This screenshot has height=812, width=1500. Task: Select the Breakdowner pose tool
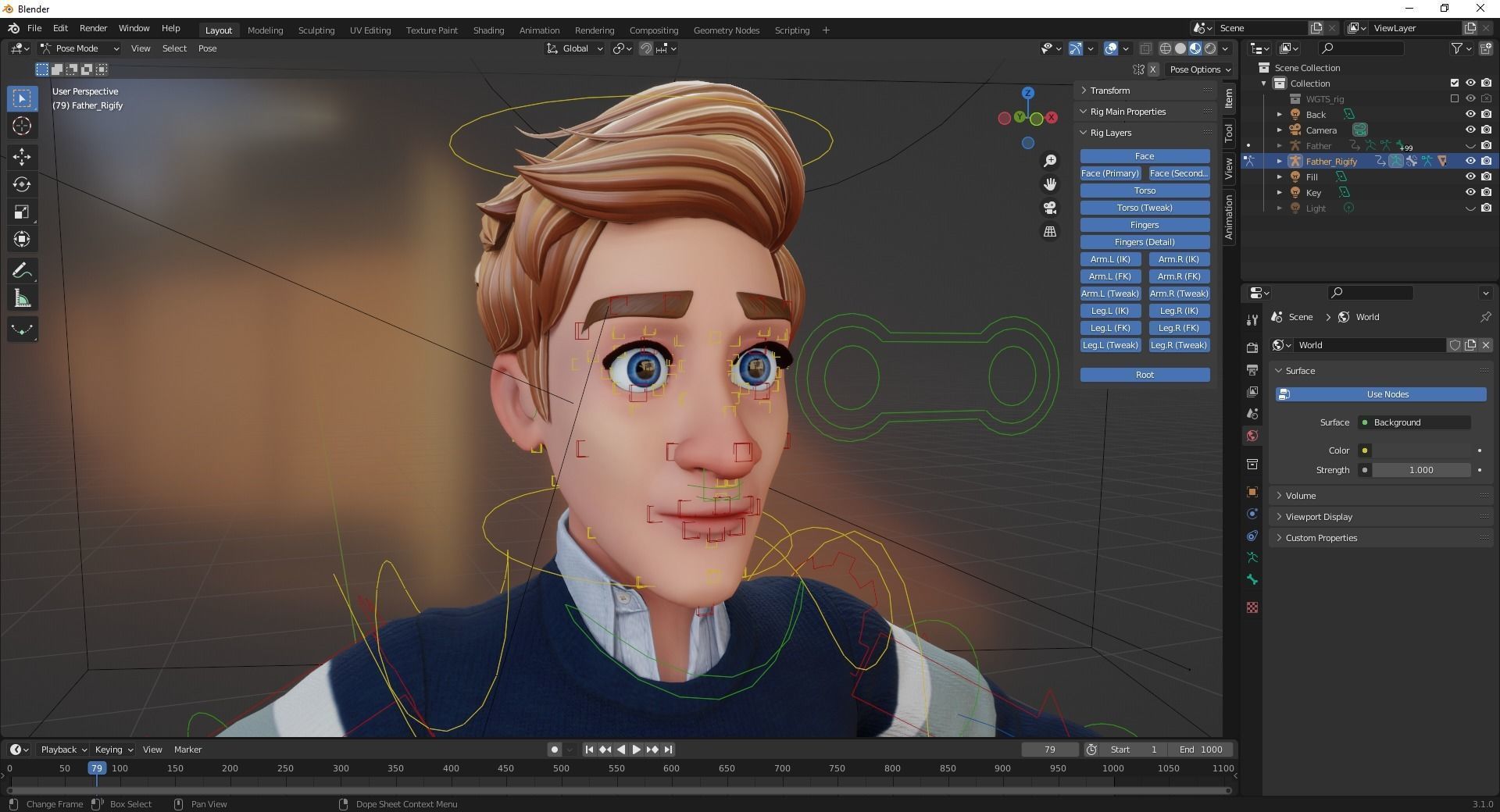22,329
